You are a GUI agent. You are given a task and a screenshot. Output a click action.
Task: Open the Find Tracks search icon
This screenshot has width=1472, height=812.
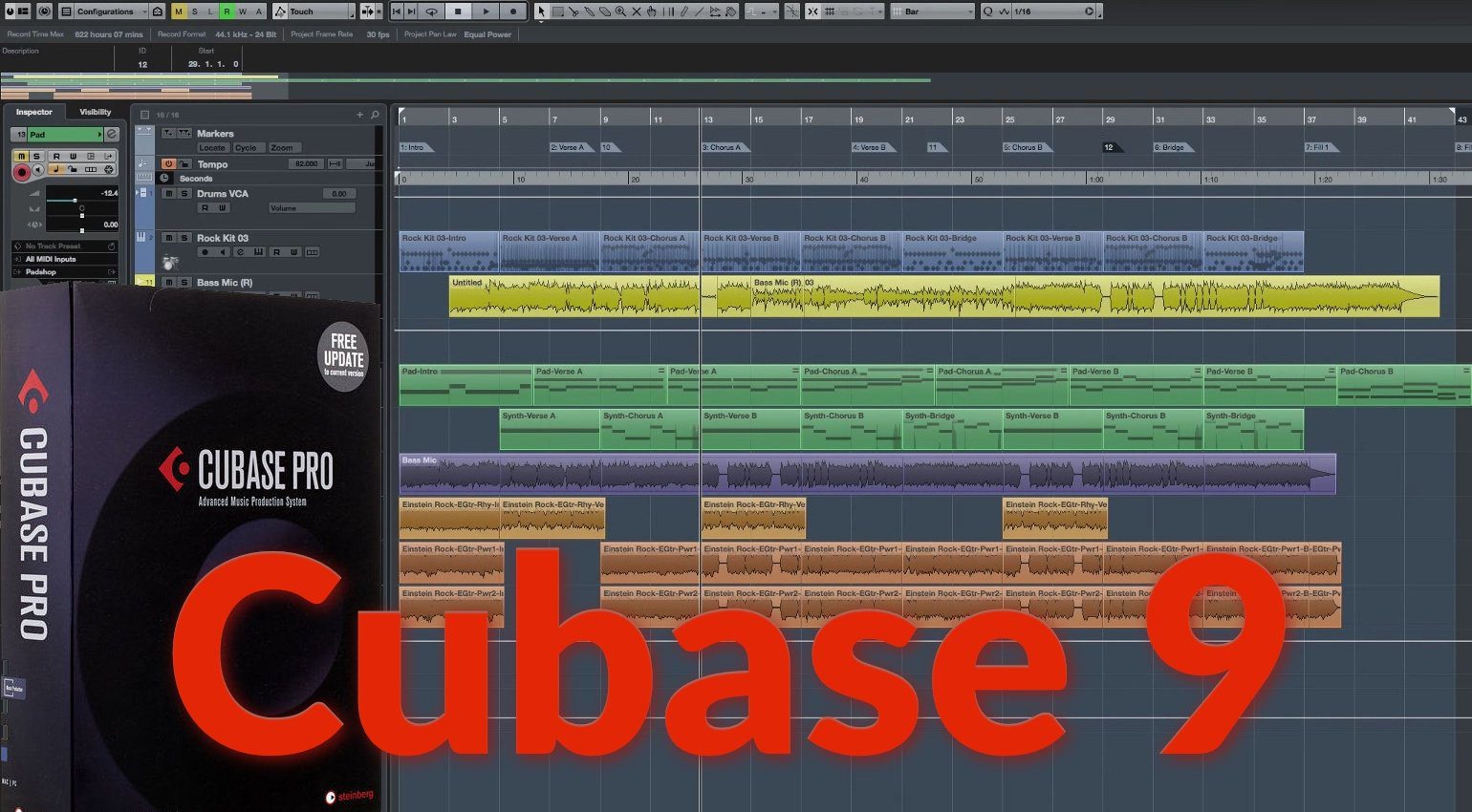375,115
